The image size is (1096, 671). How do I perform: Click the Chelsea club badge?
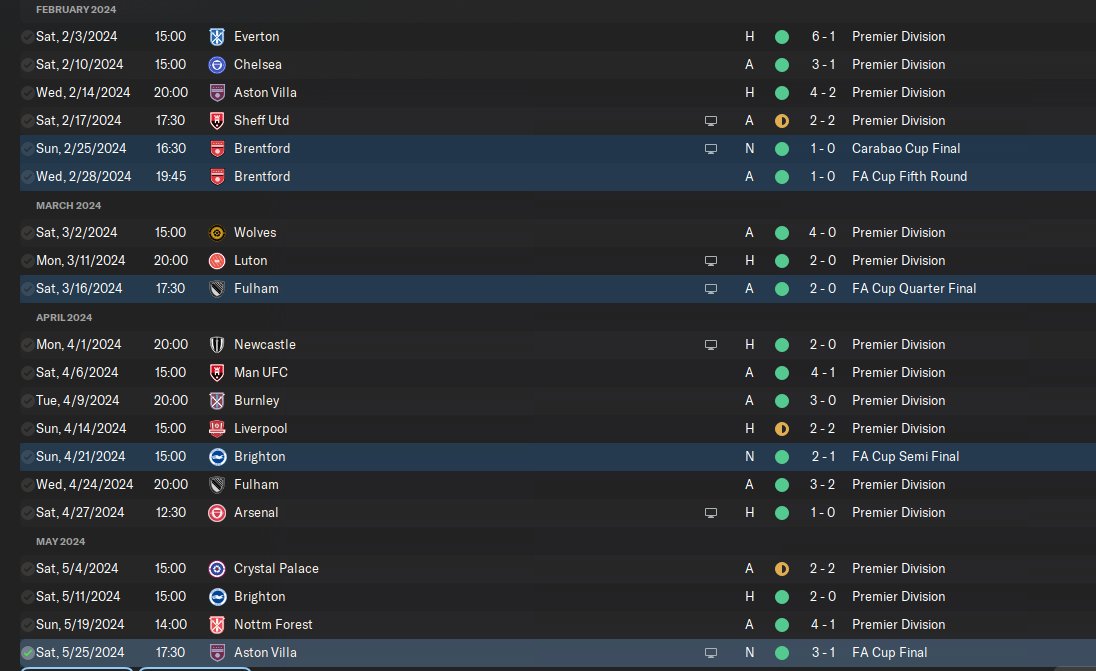click(x=217, y=64)
